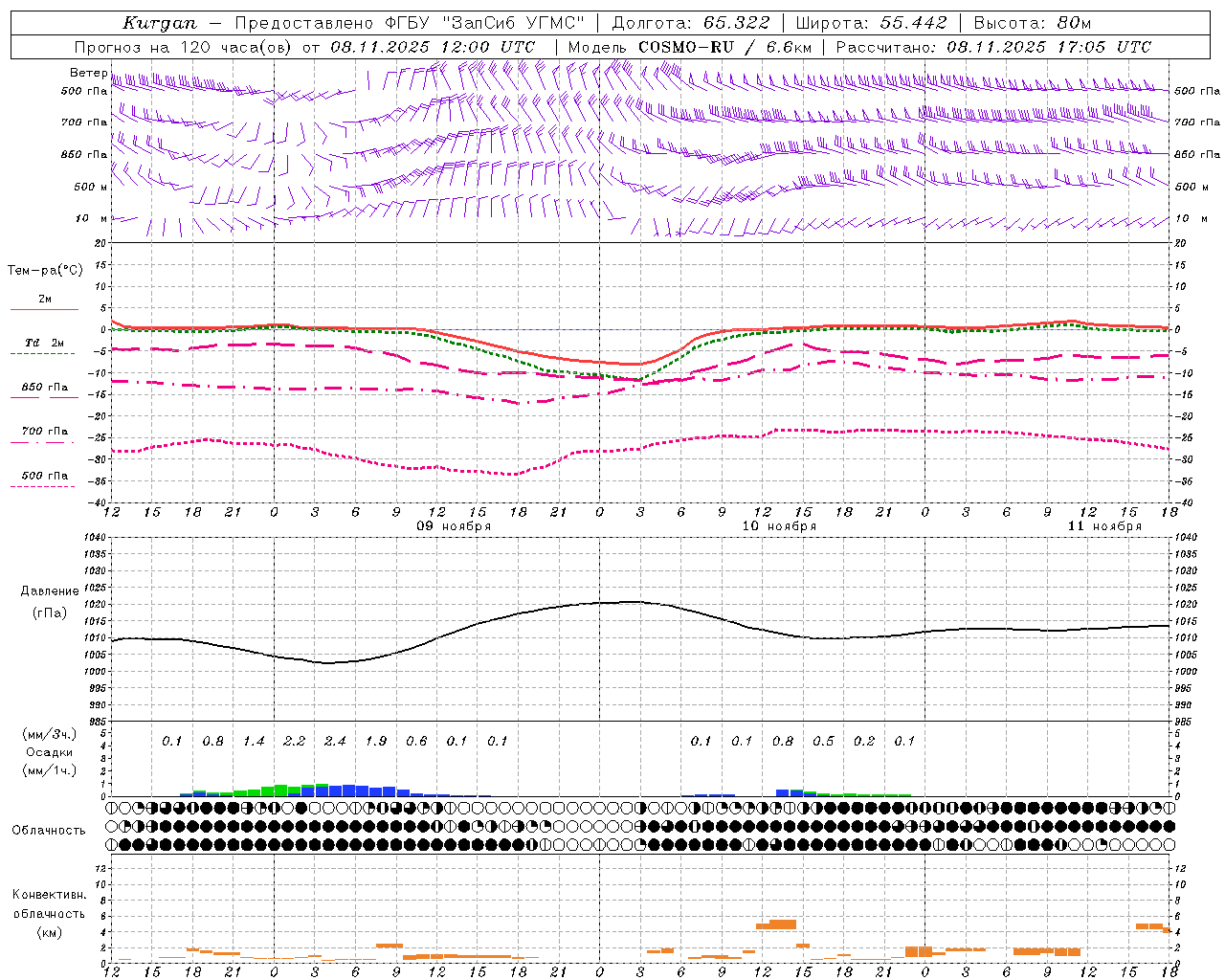Image resolution: width=1225 pixels, height=980 pixels.
Task: Click the "Kurgan" station name in header
Action: [160, 23]
